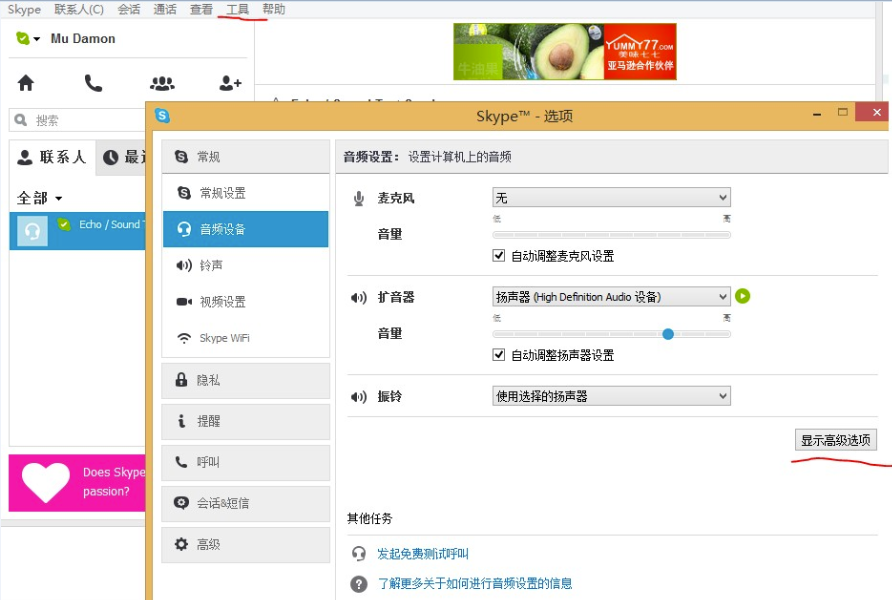Select Skype WiFi in the options sidebar

point(246,338)
